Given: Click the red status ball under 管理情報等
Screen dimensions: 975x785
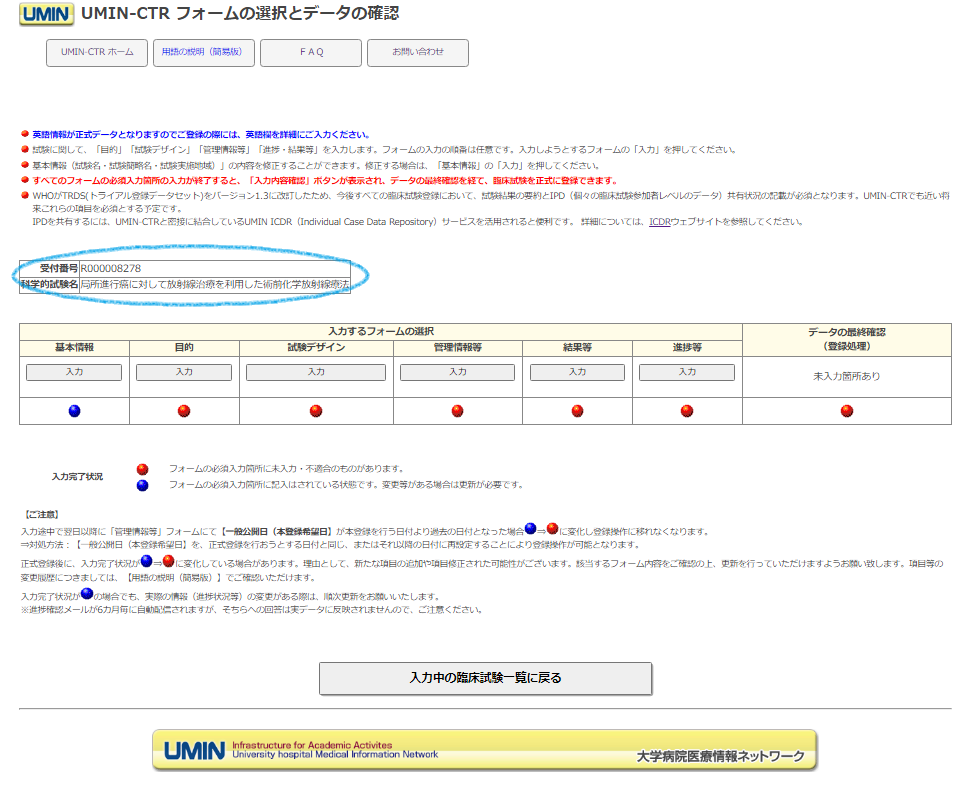Looking at the screenshot, I should (457, 411).
